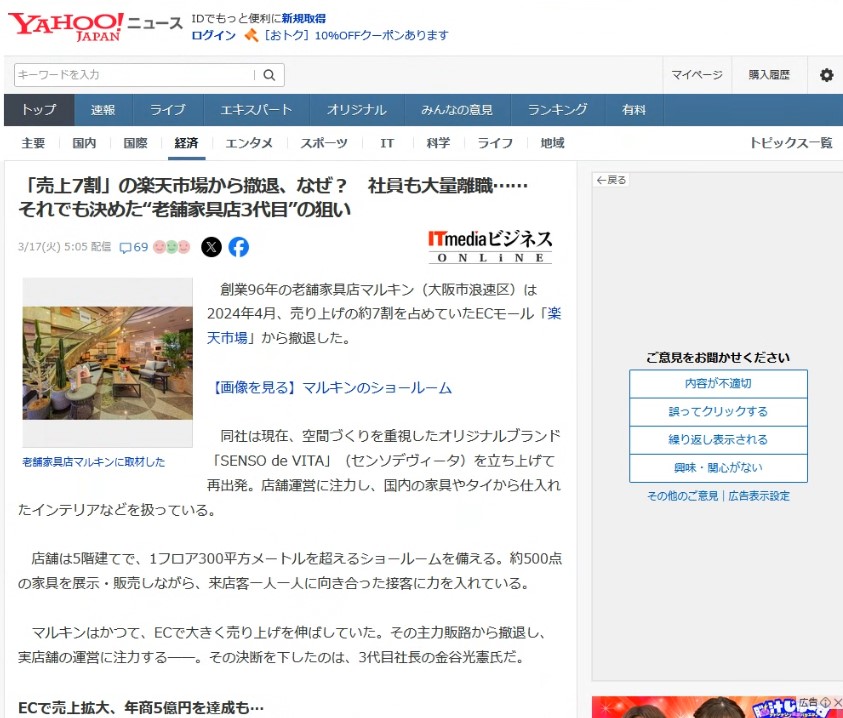
Task: Share the article on X
Action: point(211,247)
